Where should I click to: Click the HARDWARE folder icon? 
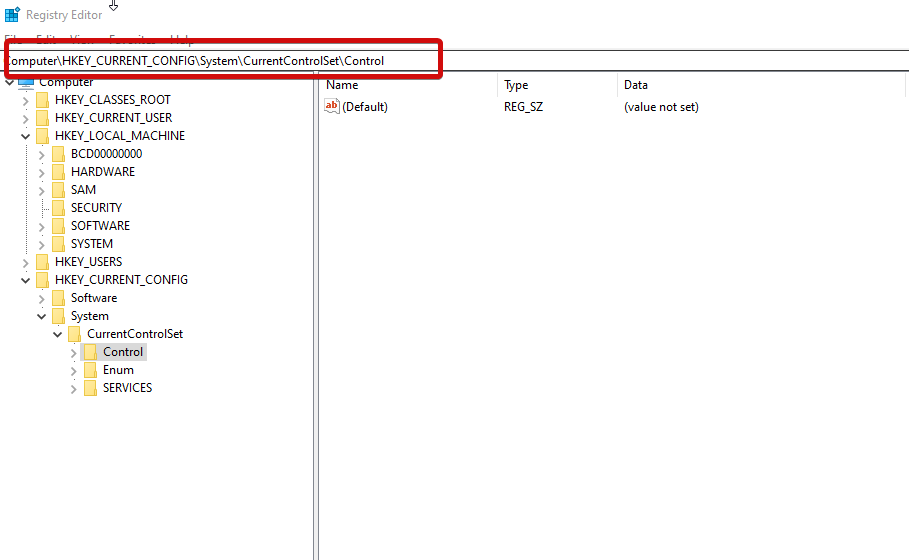(x=59, y=172)
